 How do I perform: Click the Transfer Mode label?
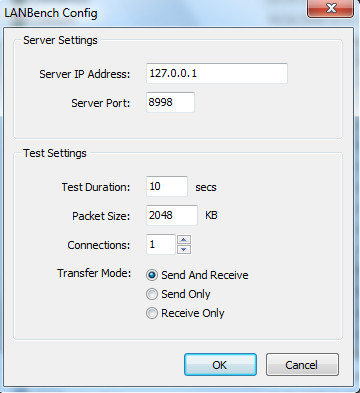(x=94, y=273)
